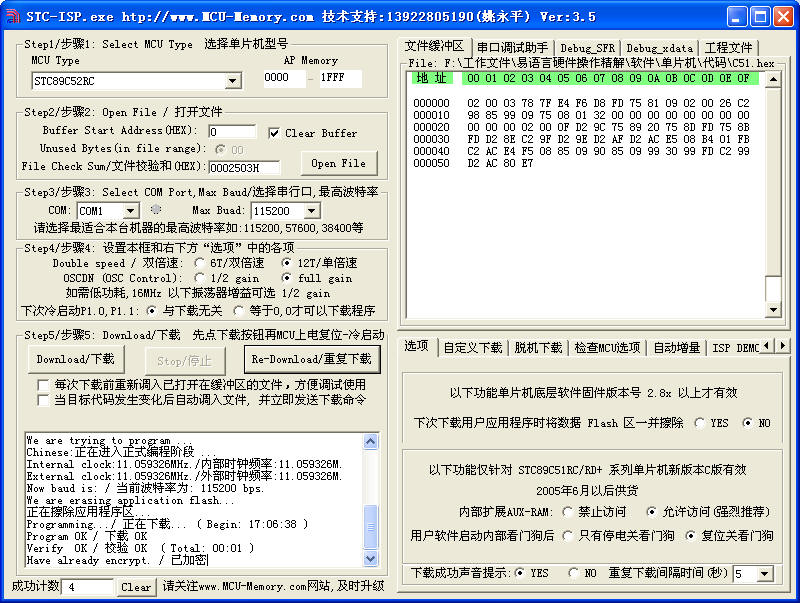This screenshot has width=800, height=603.
Task: Click the Open File button
Action: [338, 163]
